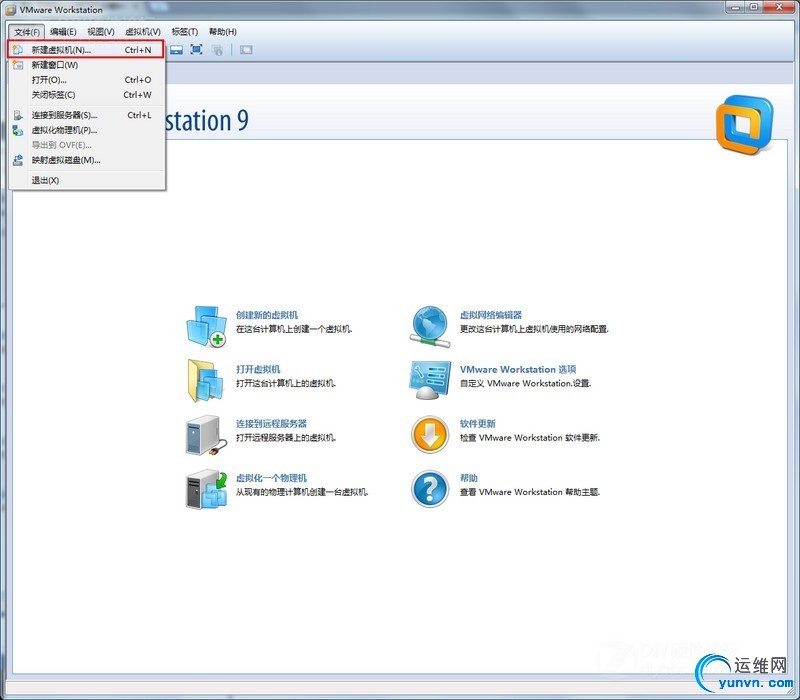Click the 虚拟化一个物理机 link
The image size is (800, 700).
[x=271, y=478]
